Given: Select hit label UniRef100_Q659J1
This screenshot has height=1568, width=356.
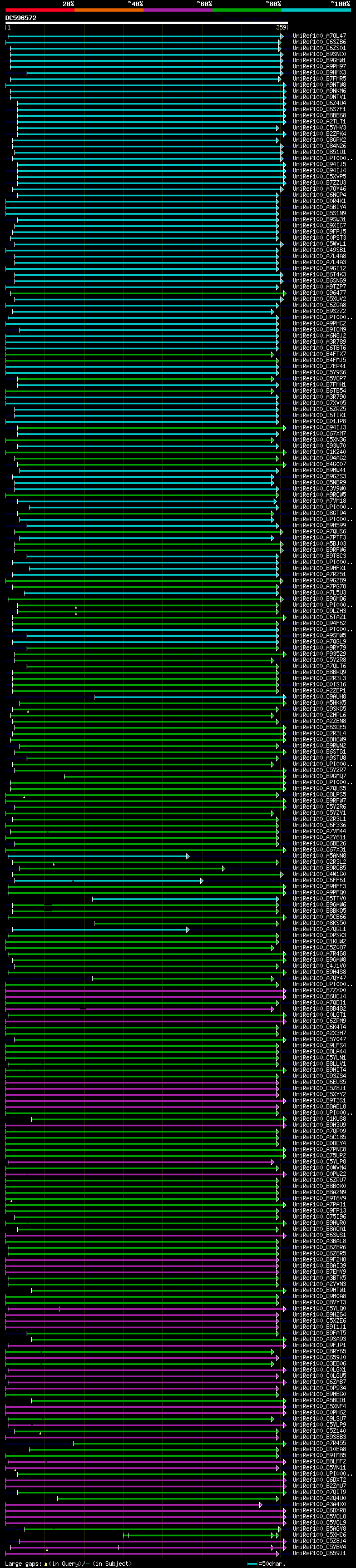Looking at the screenshot, I should (x=319, y=1553).
